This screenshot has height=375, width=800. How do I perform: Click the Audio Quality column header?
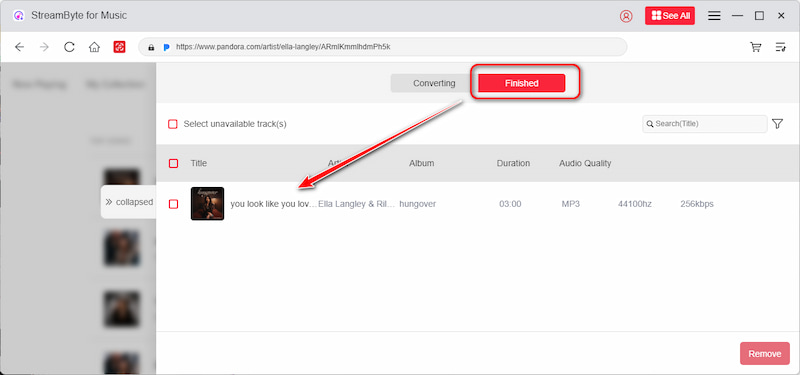[585, 163]
